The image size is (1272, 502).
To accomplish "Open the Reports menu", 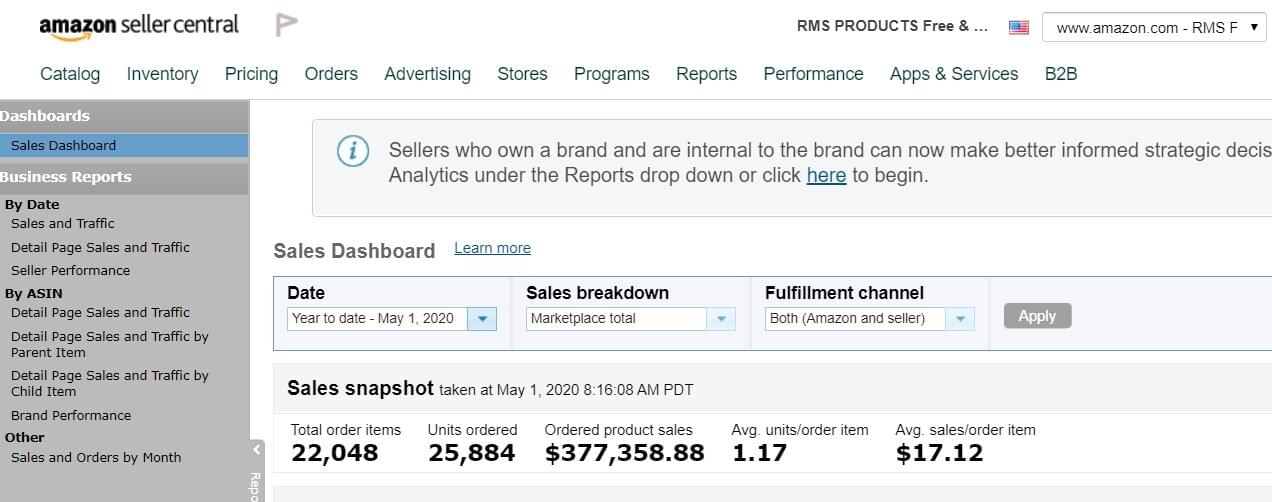I will click(x=706, y=74).
